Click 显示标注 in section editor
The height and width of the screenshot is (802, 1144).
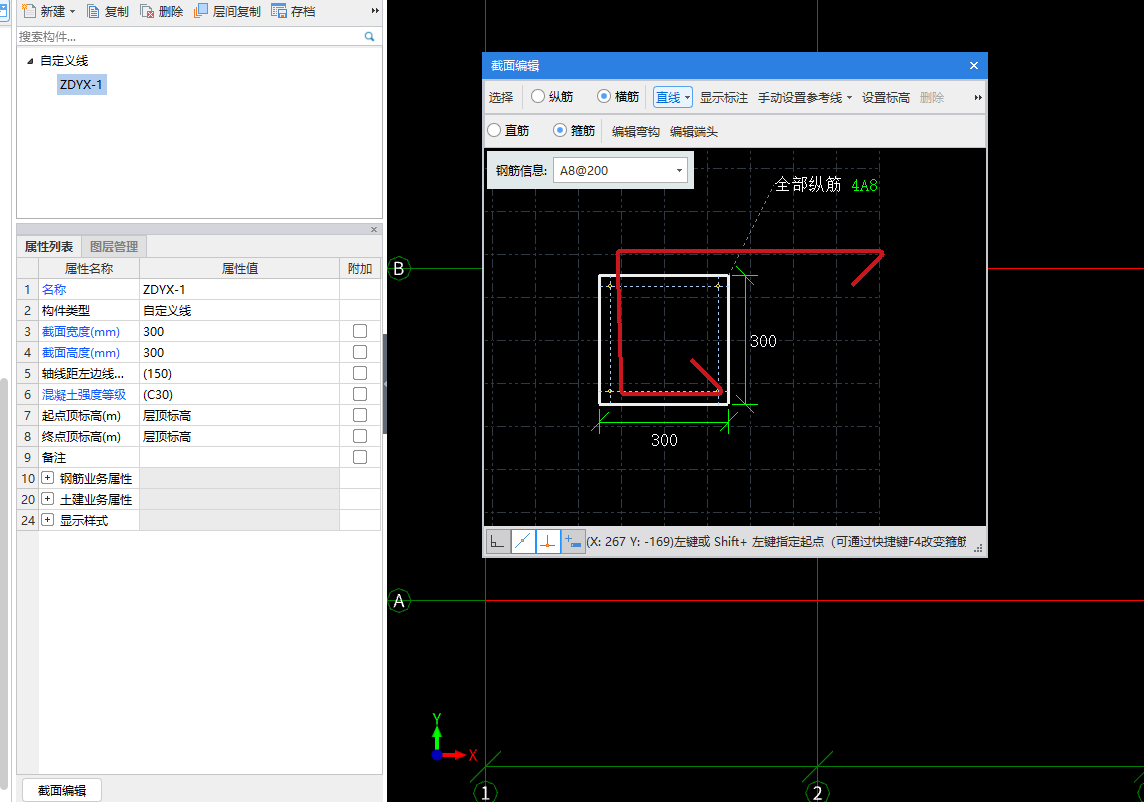click(724, 97)
